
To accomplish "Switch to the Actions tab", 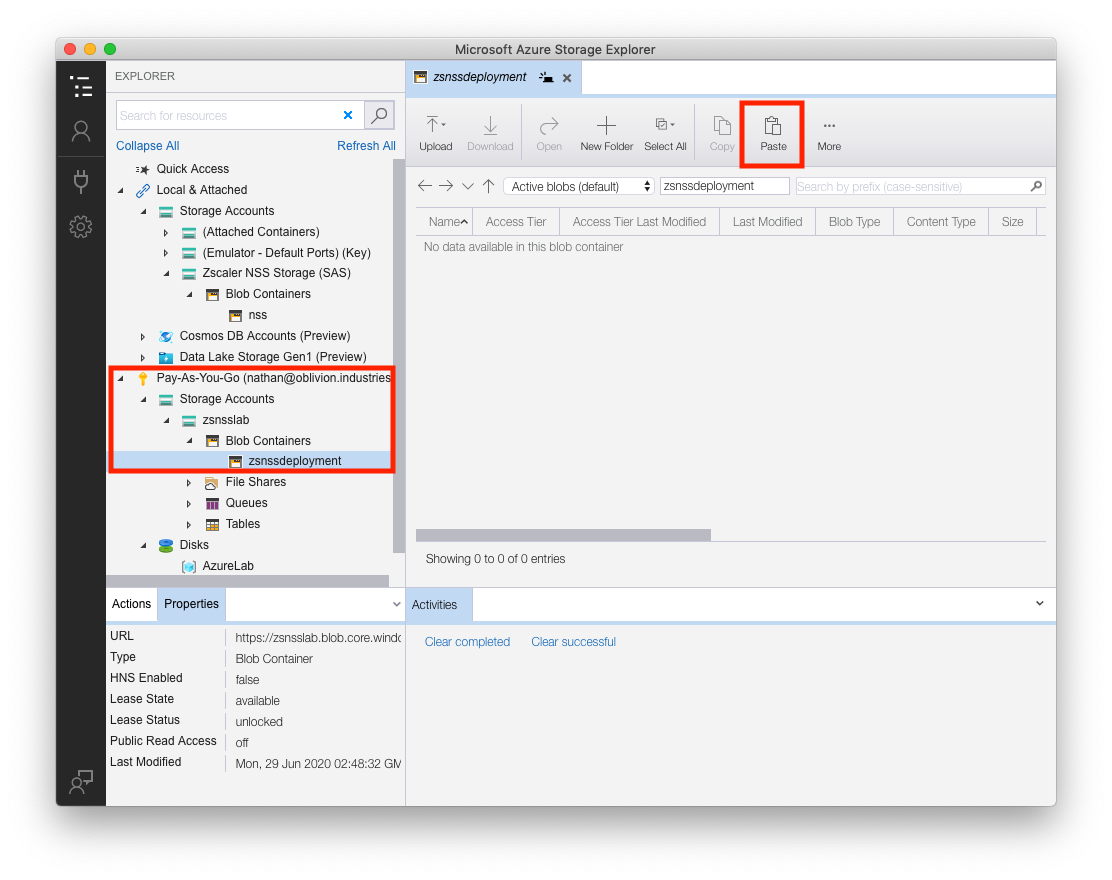I will (x=131, y=604).
